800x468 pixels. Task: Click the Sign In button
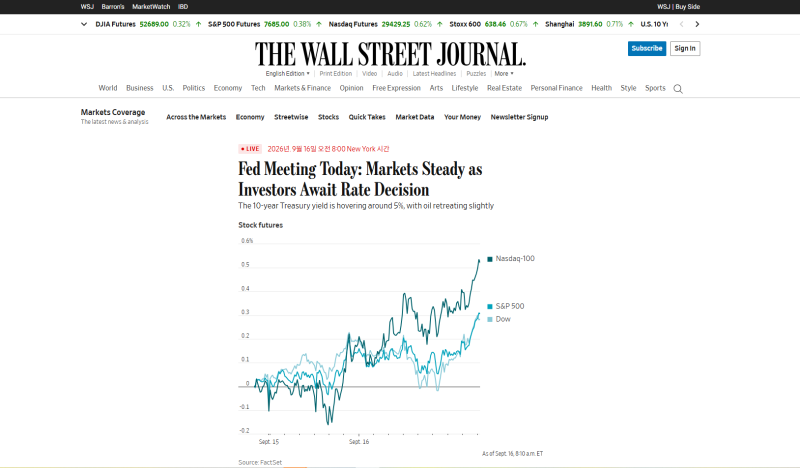click(685, 48)
